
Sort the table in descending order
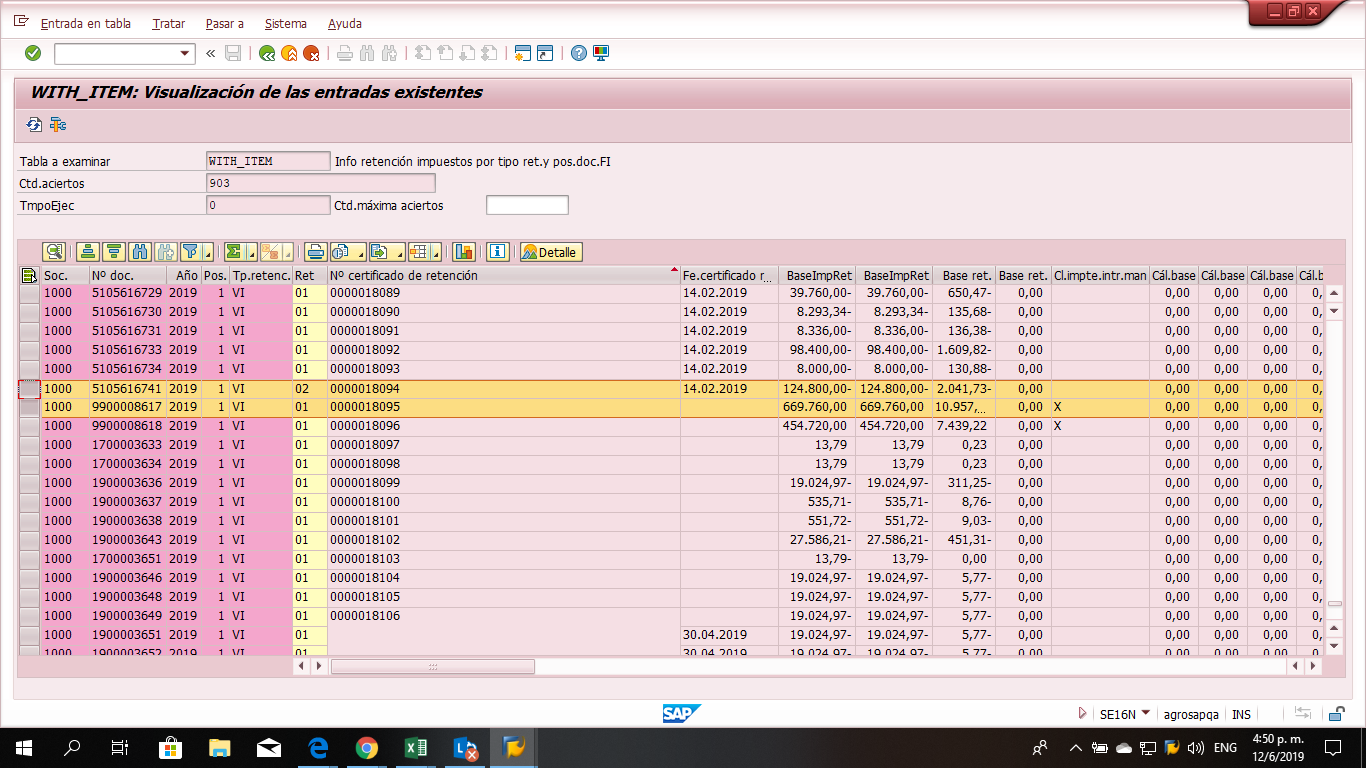[114, 252]
